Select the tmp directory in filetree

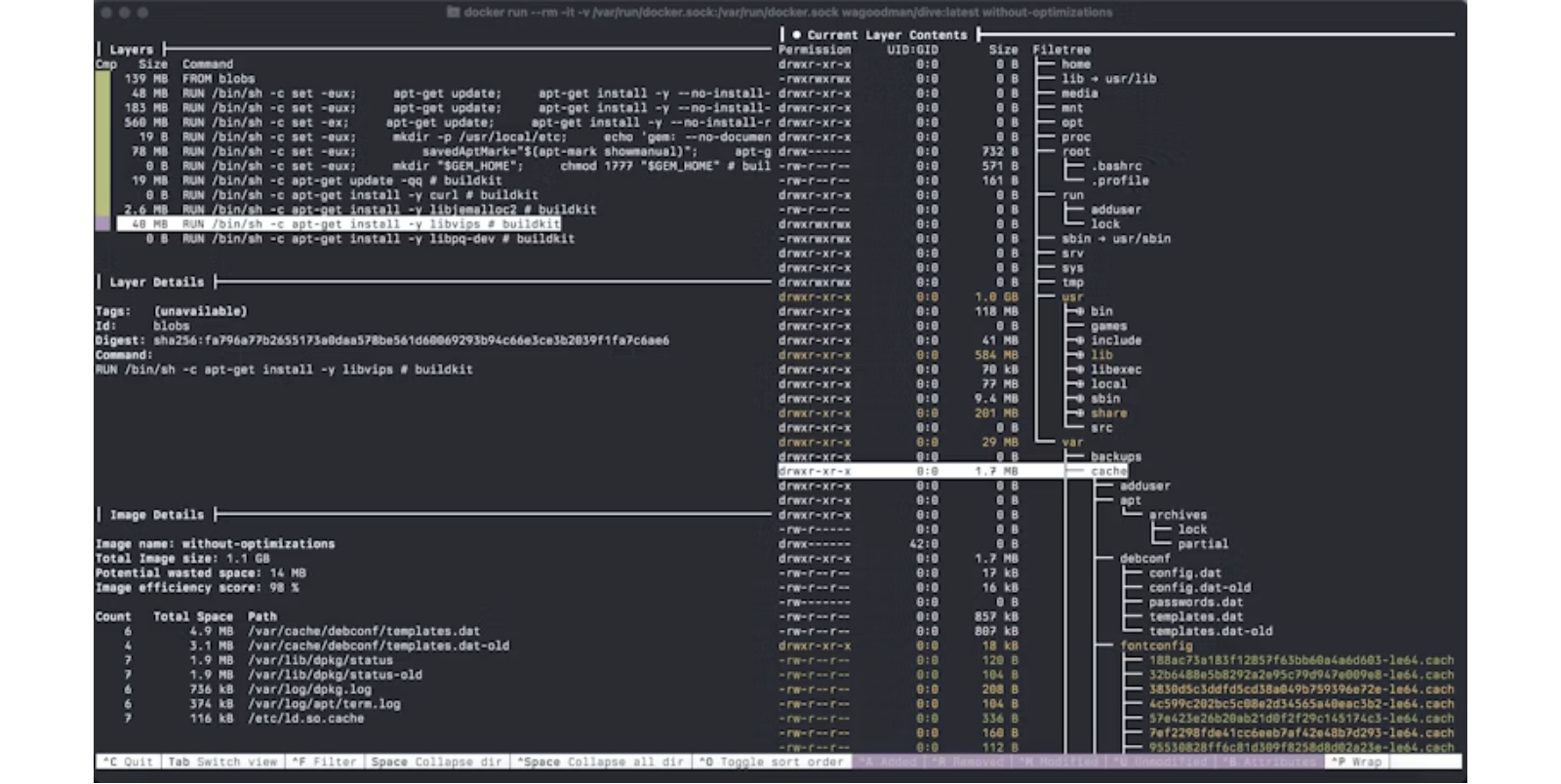click(1072, 282)
